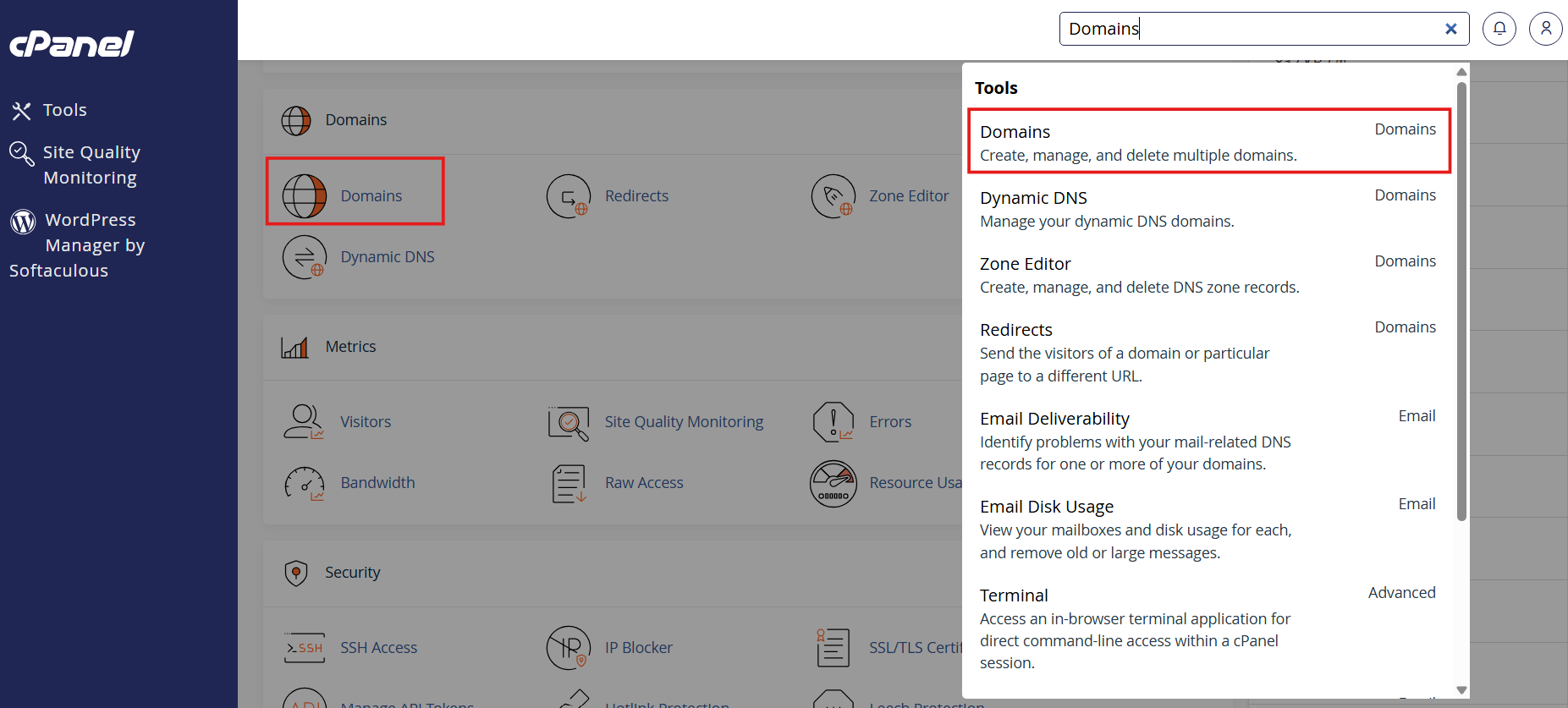Select the Email Deliverability search result
The width and height of the screenshot is (1568, 708).
coord(1209,441)
